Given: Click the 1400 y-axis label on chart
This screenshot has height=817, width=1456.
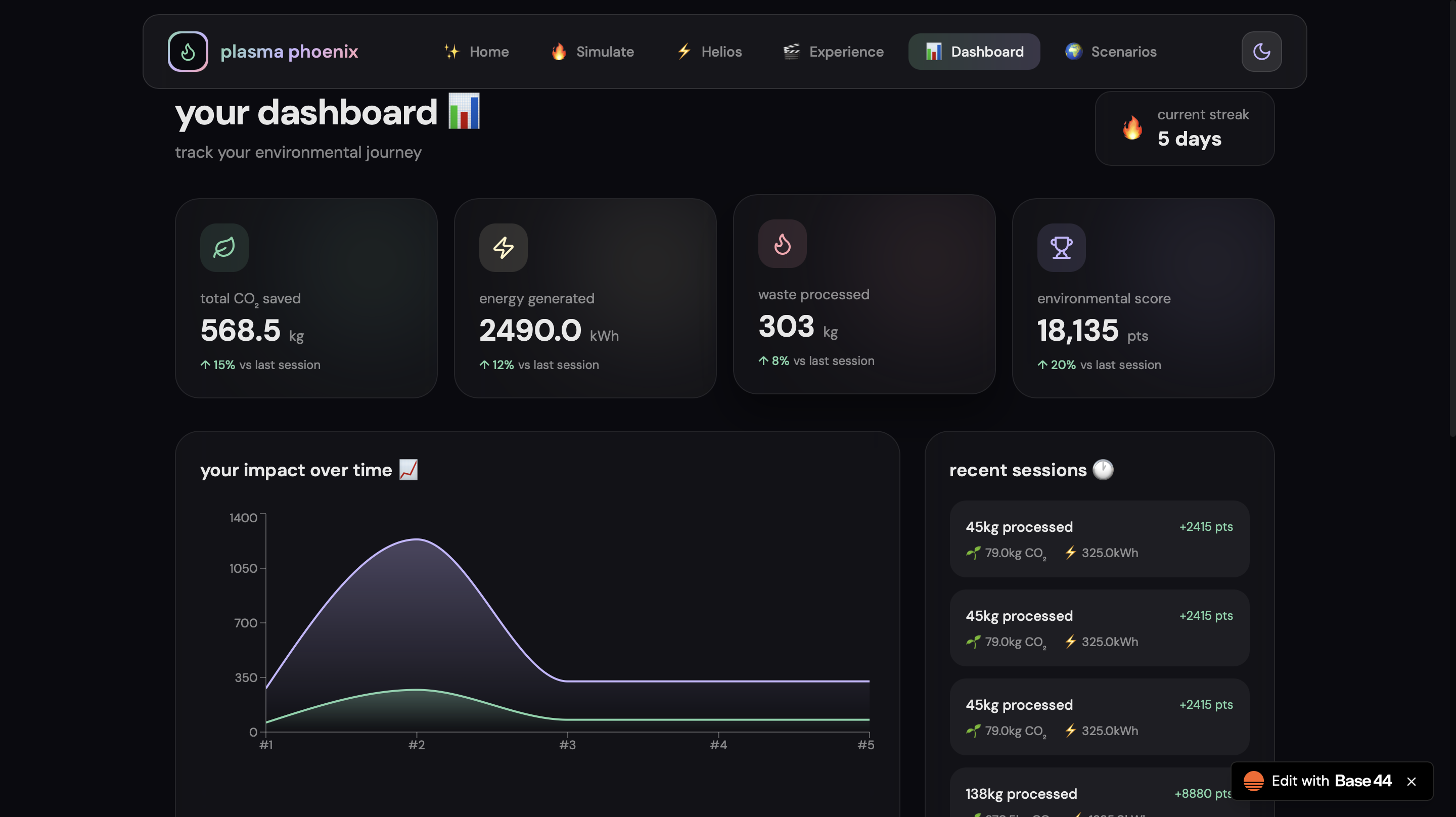Looking at the screenshot, I should click(x=243, y=518).
